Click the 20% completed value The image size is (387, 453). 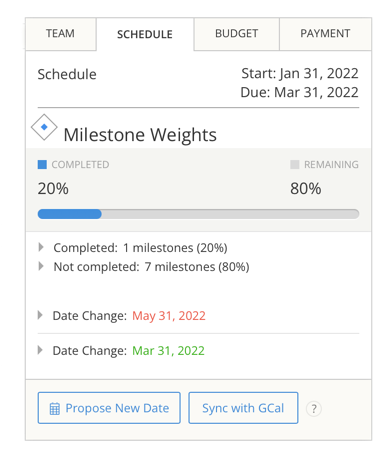pyautogui.click(x=53, y=189)
